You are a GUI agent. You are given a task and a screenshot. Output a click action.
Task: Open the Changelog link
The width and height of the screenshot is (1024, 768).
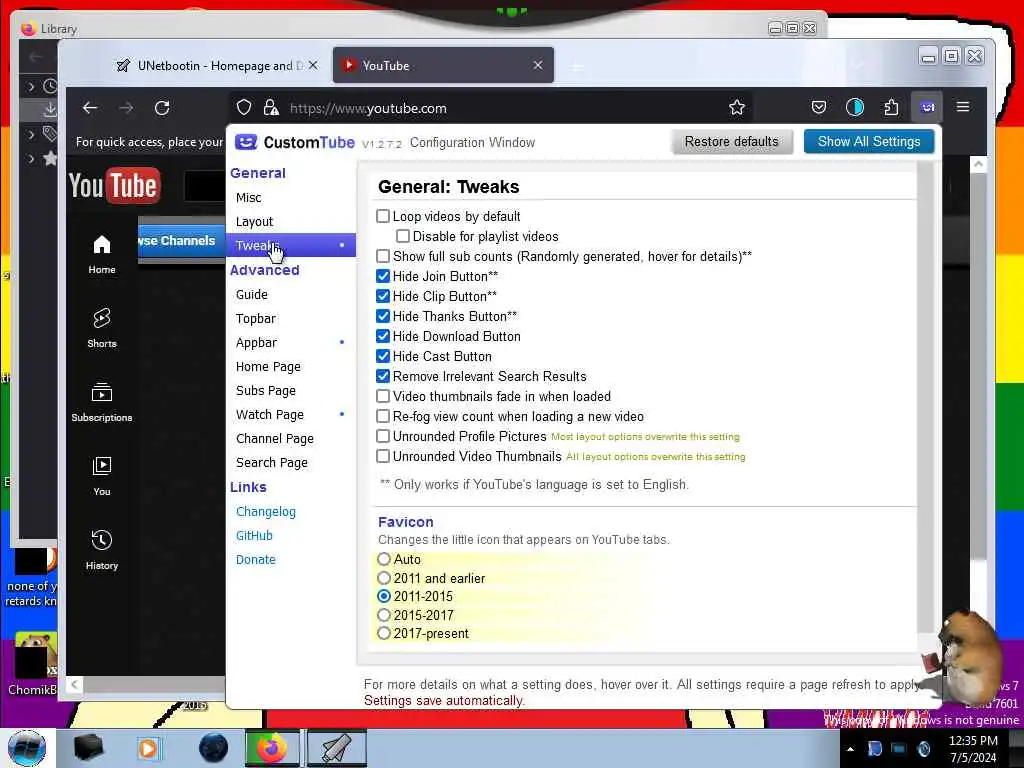[x=266, y=511]
